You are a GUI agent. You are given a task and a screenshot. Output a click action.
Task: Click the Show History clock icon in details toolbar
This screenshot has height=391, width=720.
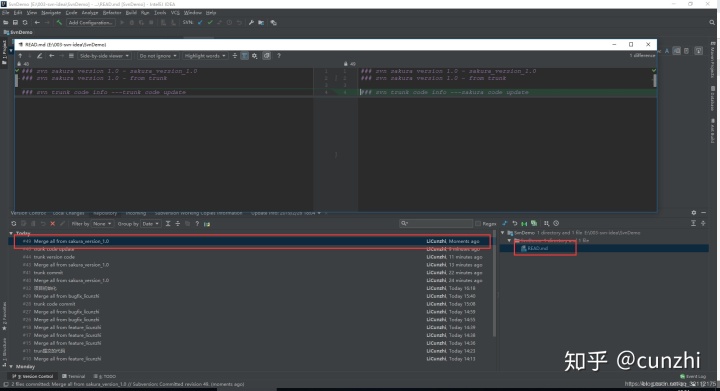tap(556, 223)
